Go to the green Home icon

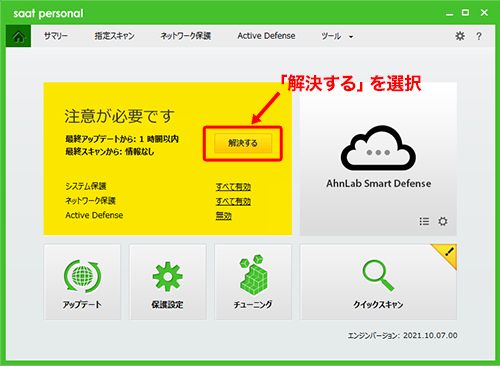pyautogui.click(x=18, y=36)
